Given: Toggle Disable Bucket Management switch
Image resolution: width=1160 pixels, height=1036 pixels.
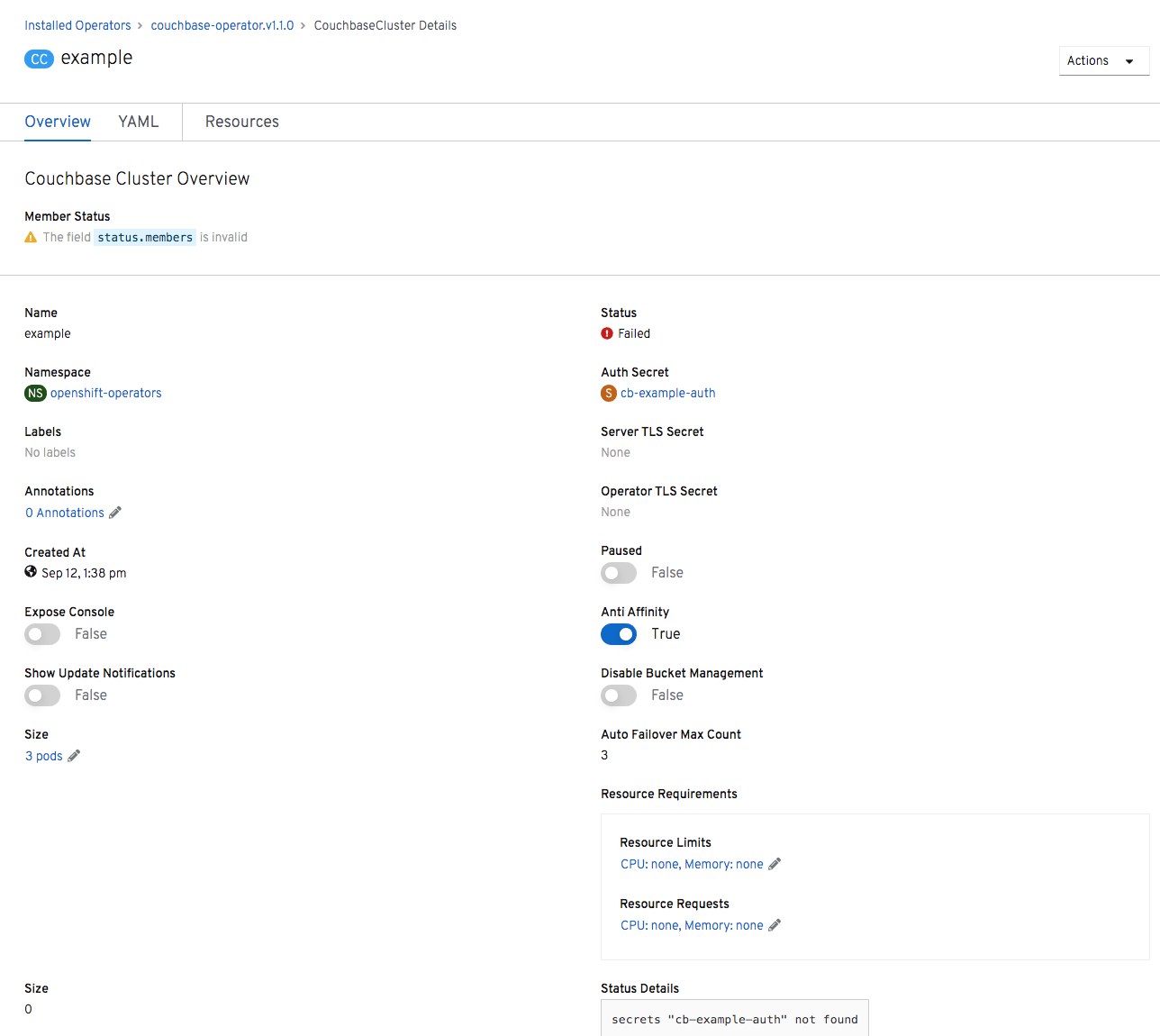Looking at the screenshot, I should click(x=619, y=695).
